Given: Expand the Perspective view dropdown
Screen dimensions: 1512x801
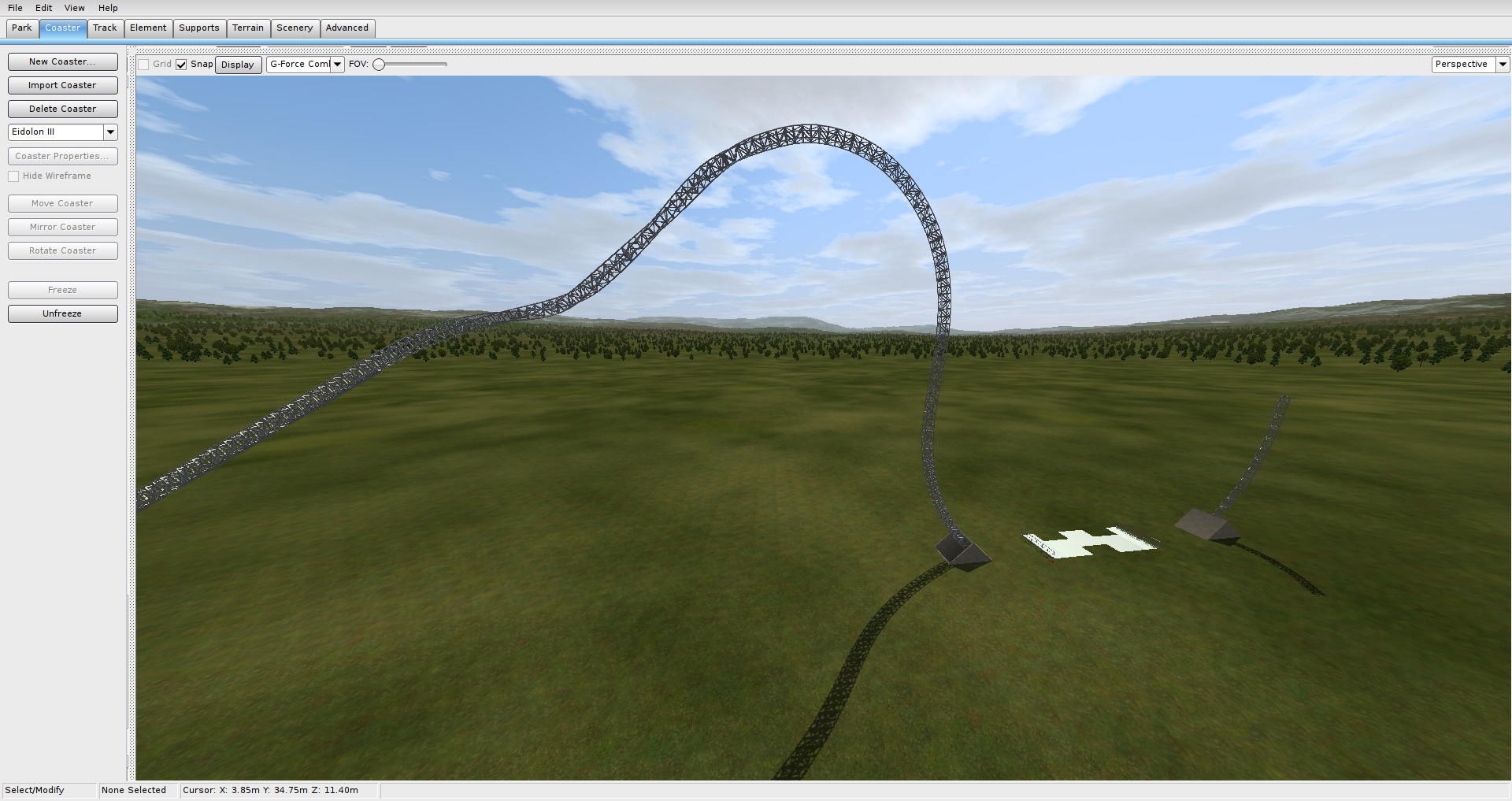Looking at the screenshot, I should (x=1502, y=65).
